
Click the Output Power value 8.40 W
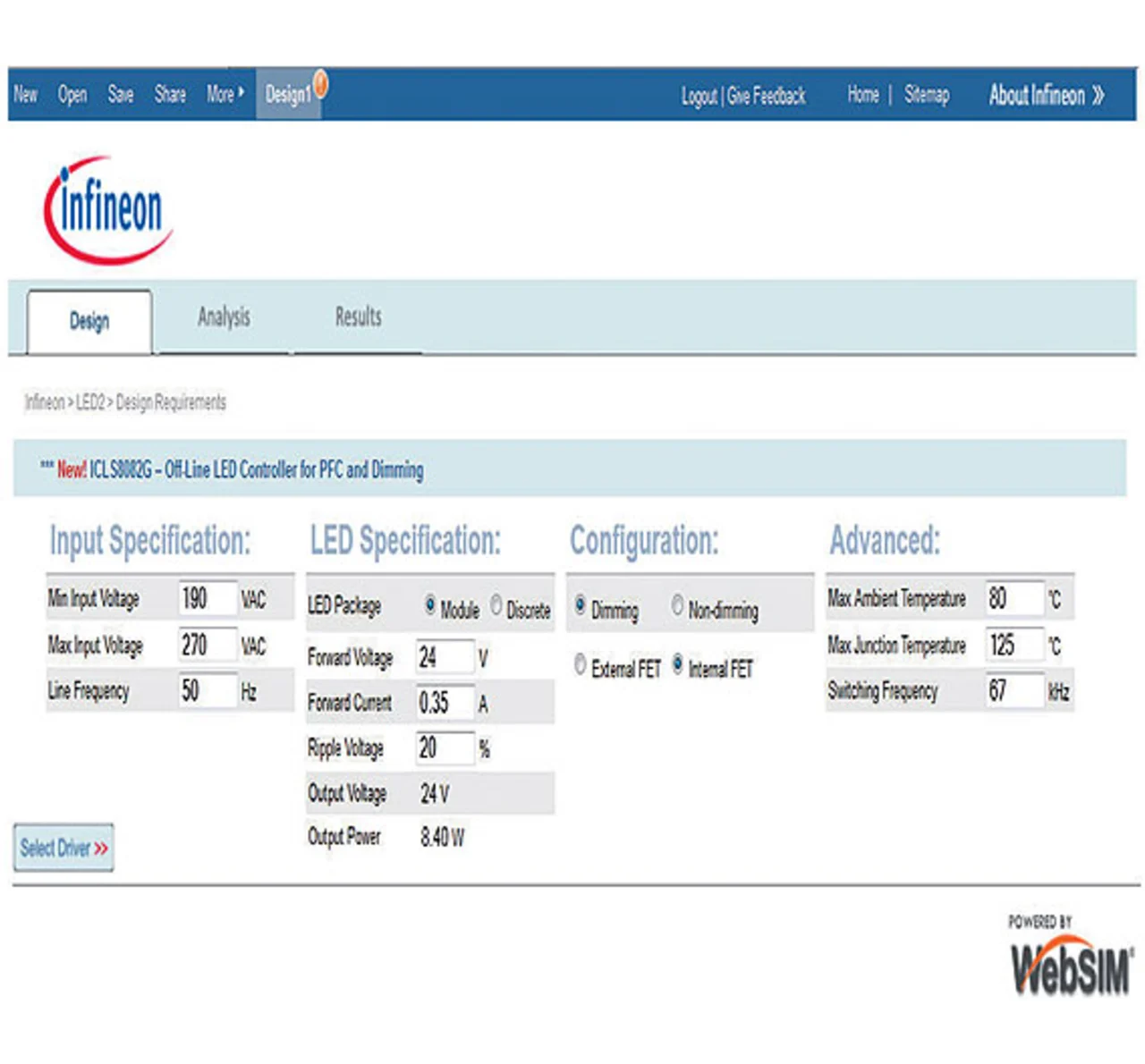click(x=442, y=837)
